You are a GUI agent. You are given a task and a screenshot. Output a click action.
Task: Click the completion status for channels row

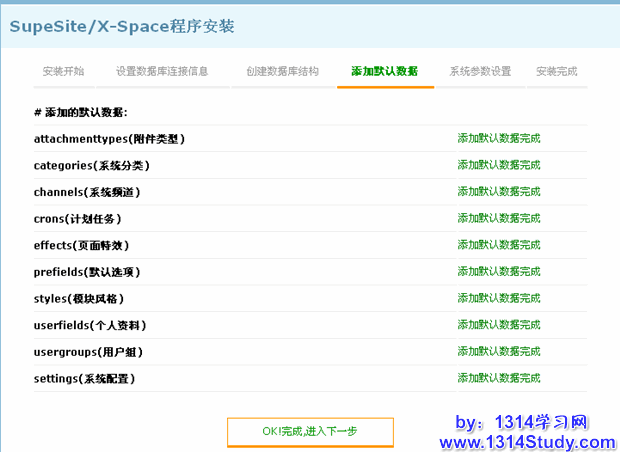499,192
